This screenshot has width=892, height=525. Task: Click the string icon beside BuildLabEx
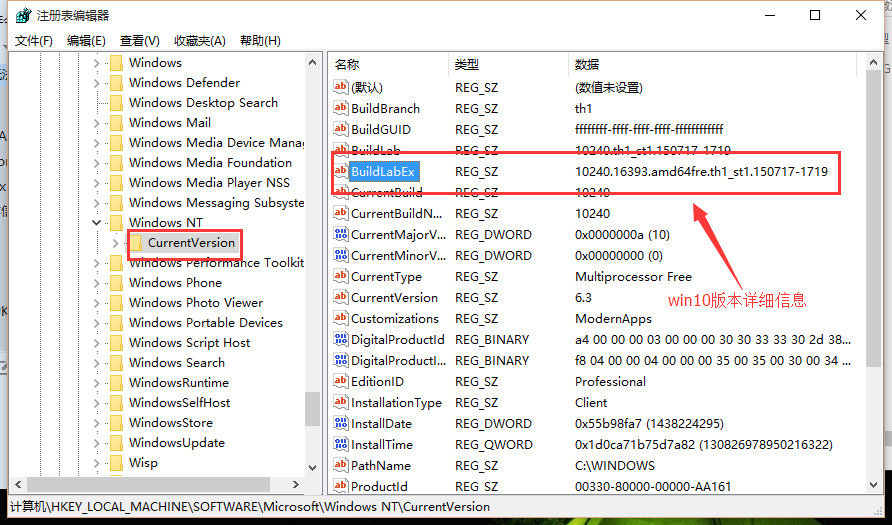(x=340, y=171)
